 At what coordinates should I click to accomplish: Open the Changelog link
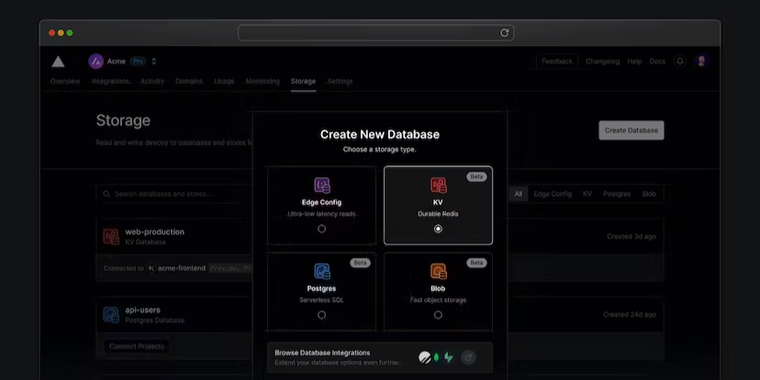pyautogui.click(x=602, y=62)
